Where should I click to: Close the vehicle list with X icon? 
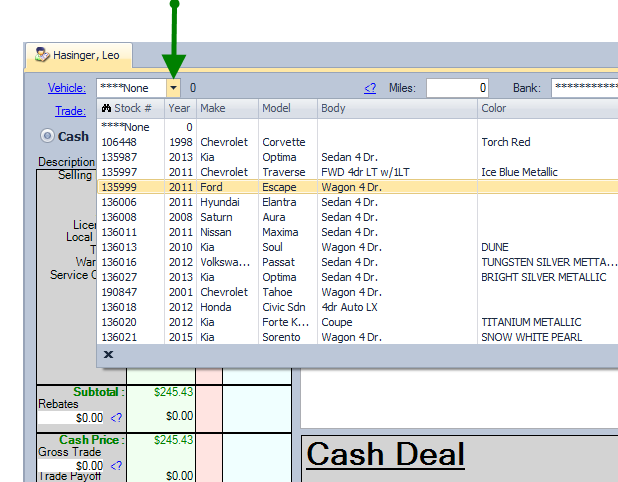coord(108,354)
